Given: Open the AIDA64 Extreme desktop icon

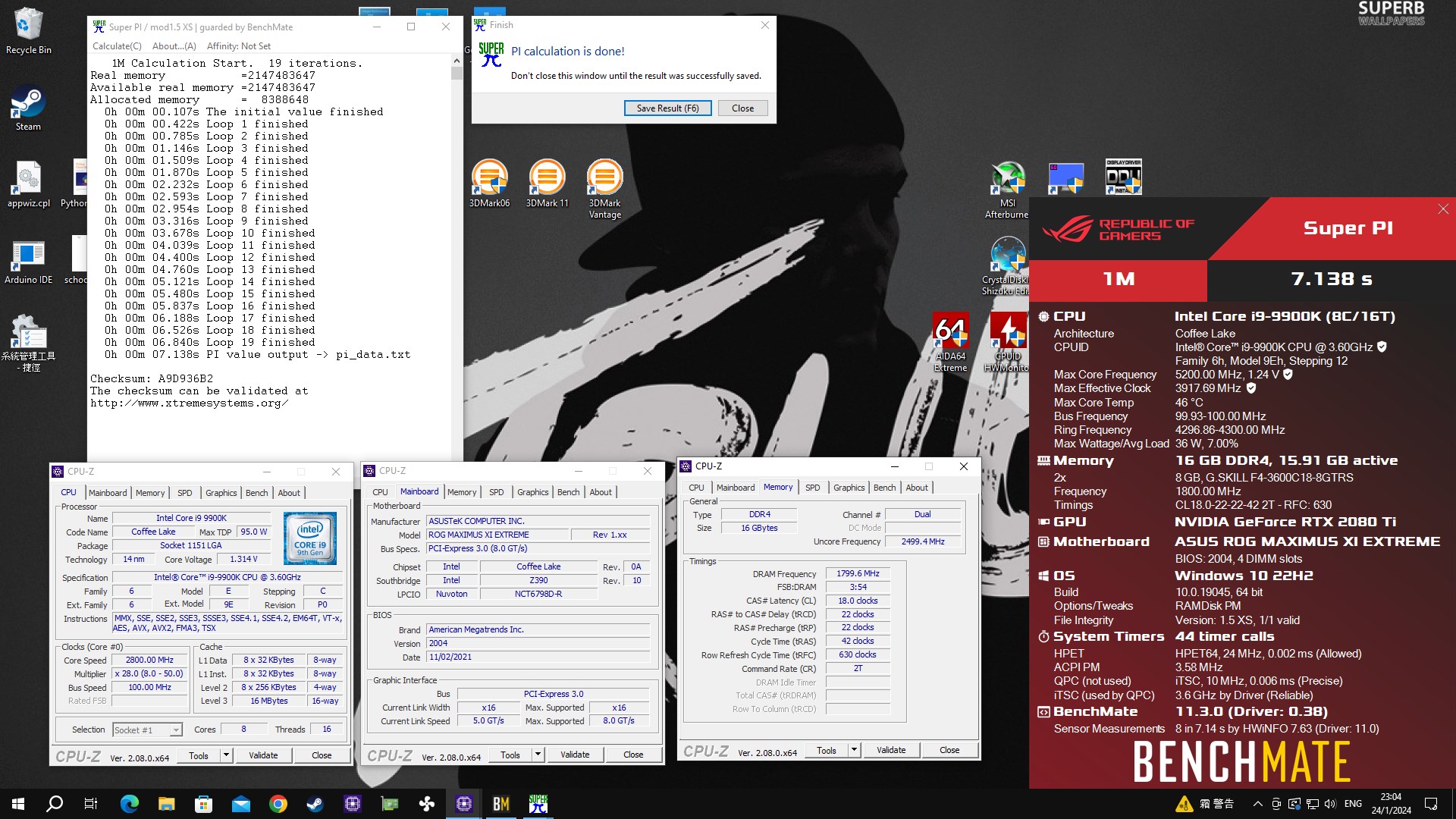Looking at the screenshot, I should [950, 343].
